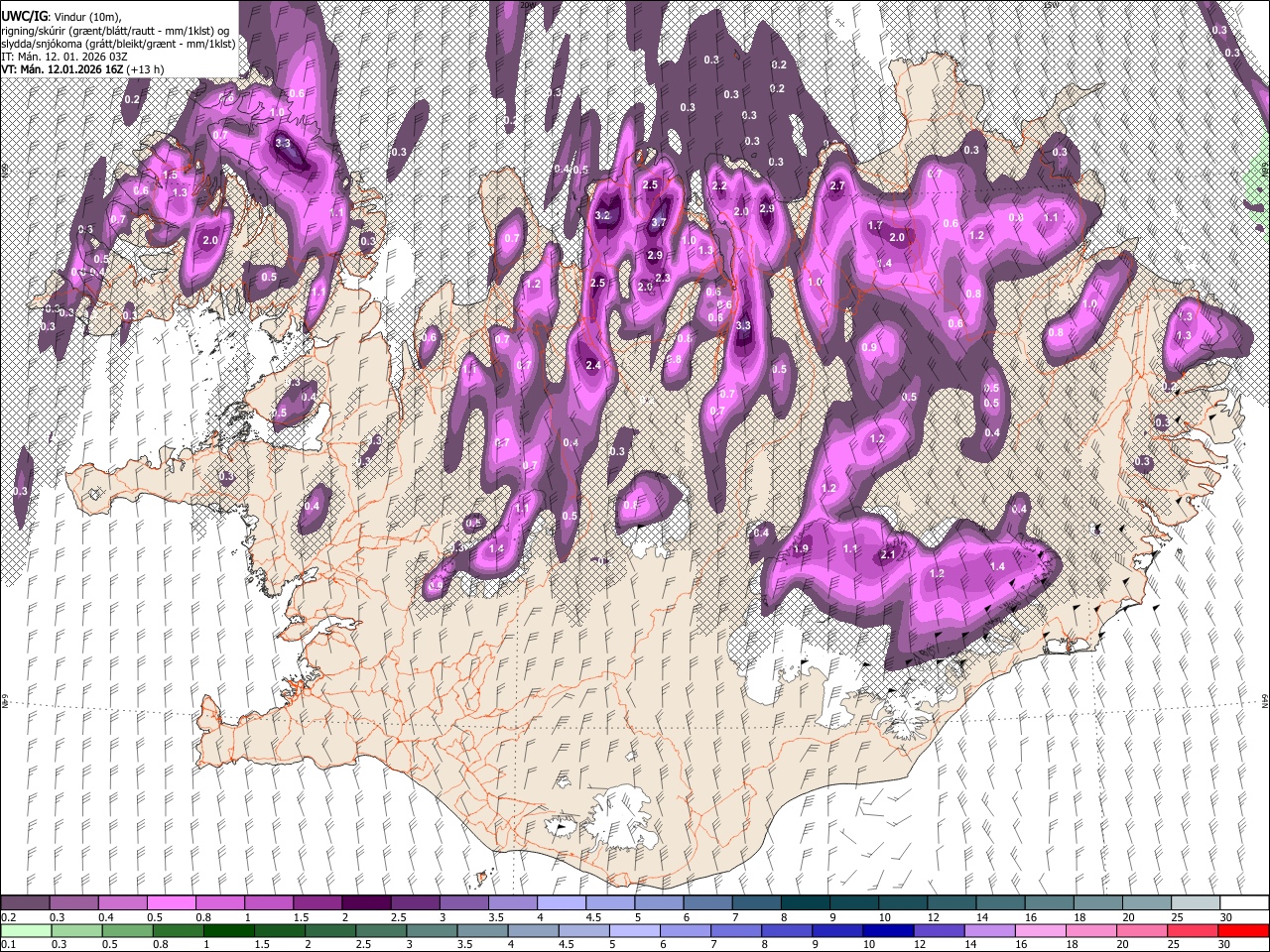The image size is (1270, 952).
Task: Select the lower scale's 20 hot pink swatch
Action: point(1141,930)
